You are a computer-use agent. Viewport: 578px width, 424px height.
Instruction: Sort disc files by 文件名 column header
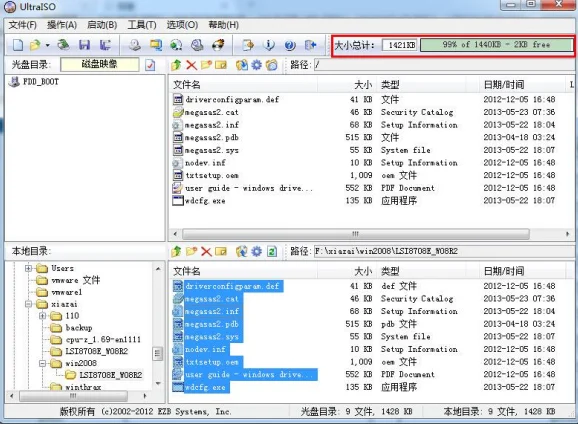pos(243,85)
